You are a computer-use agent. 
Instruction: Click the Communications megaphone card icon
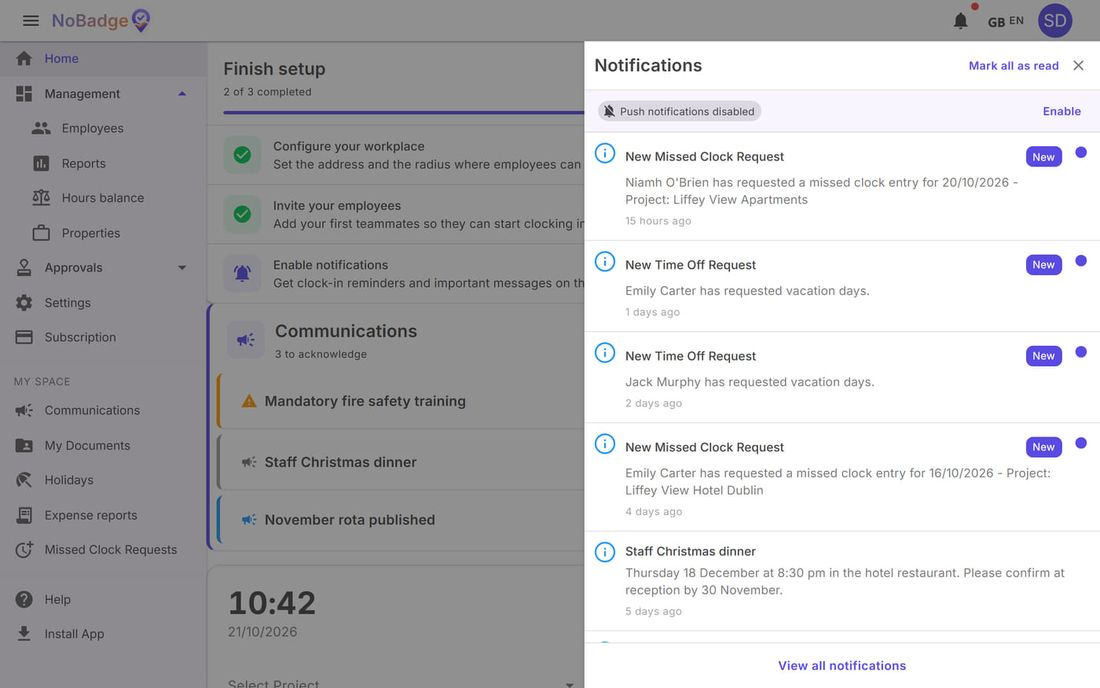(246, 339)
